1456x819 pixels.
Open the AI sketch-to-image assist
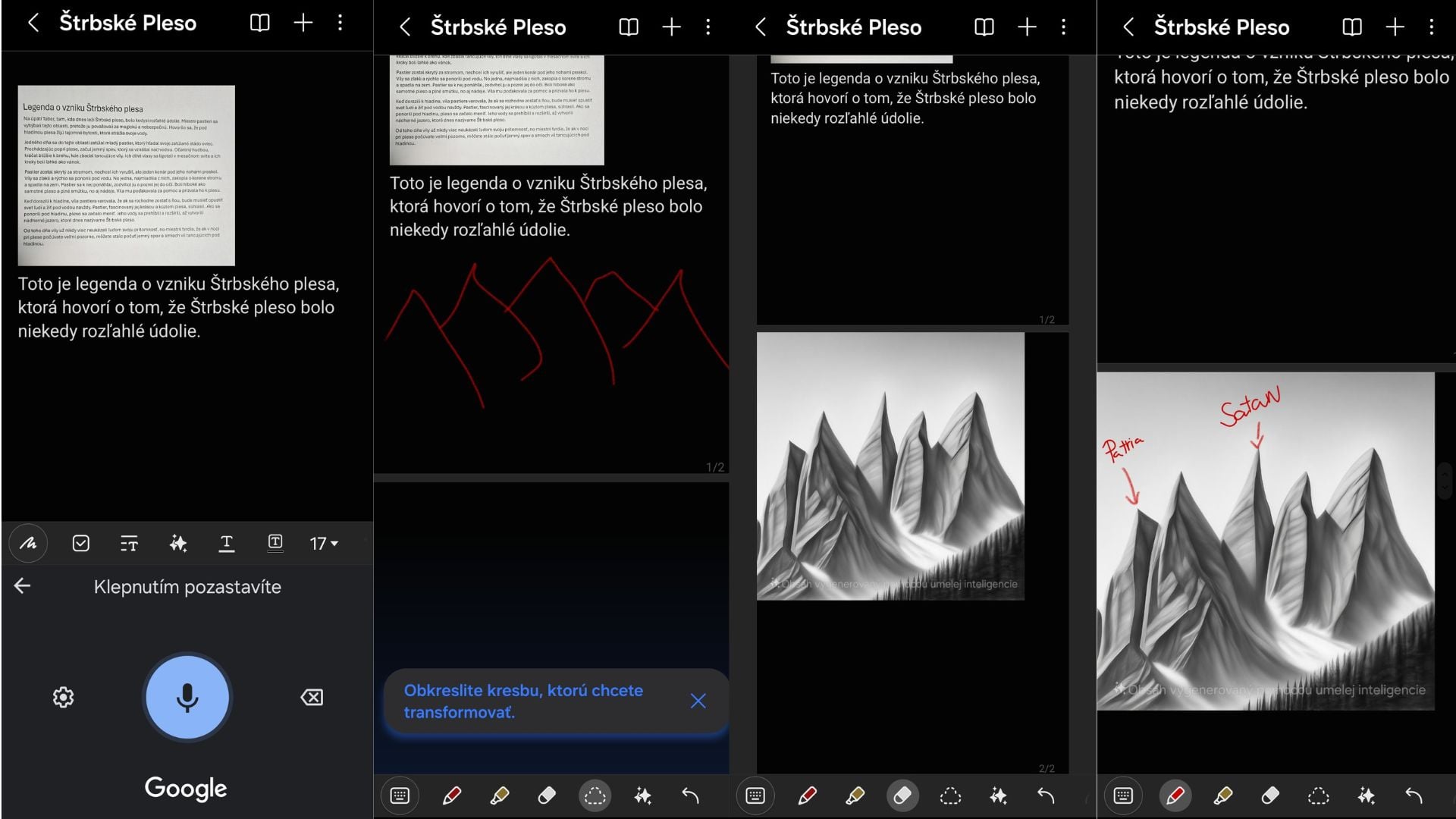click(x=642, y=796)
